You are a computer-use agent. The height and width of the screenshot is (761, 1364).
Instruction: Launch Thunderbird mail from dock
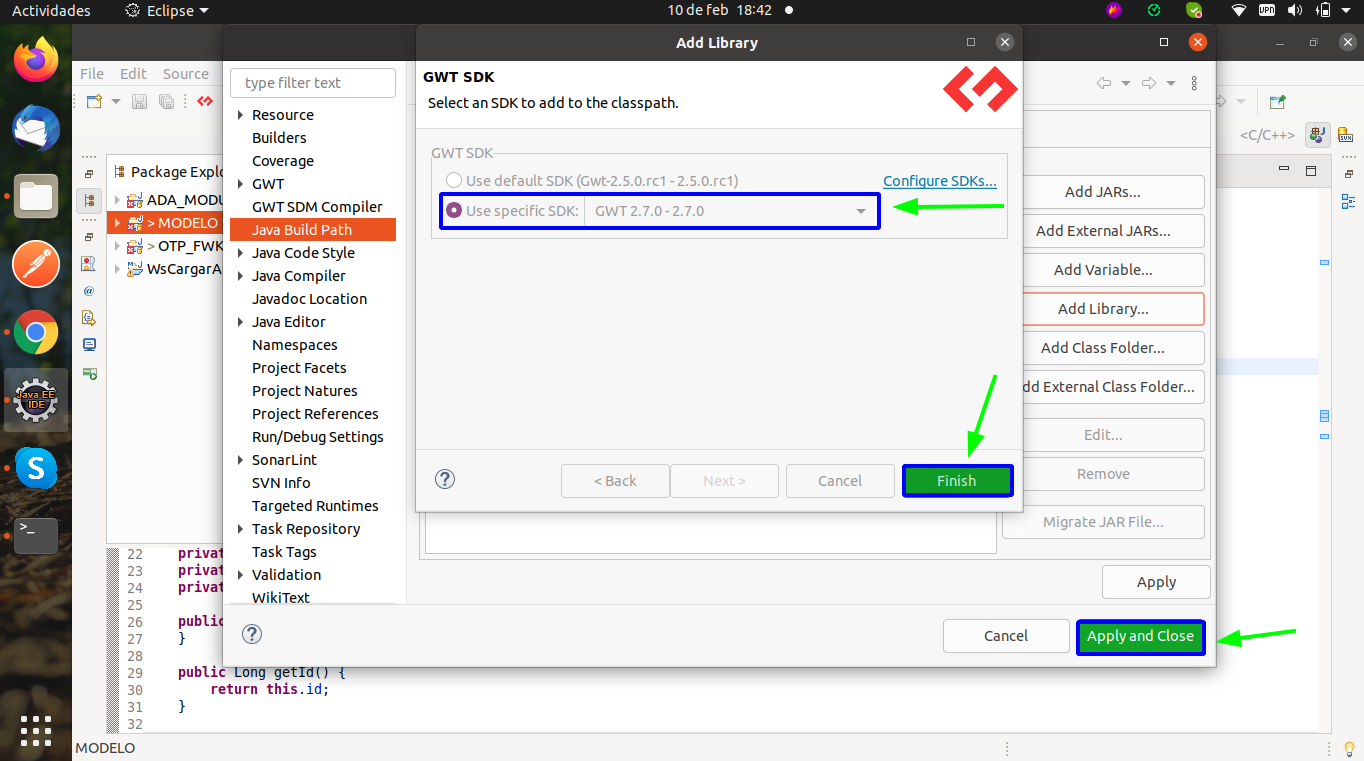coord(36,128)
